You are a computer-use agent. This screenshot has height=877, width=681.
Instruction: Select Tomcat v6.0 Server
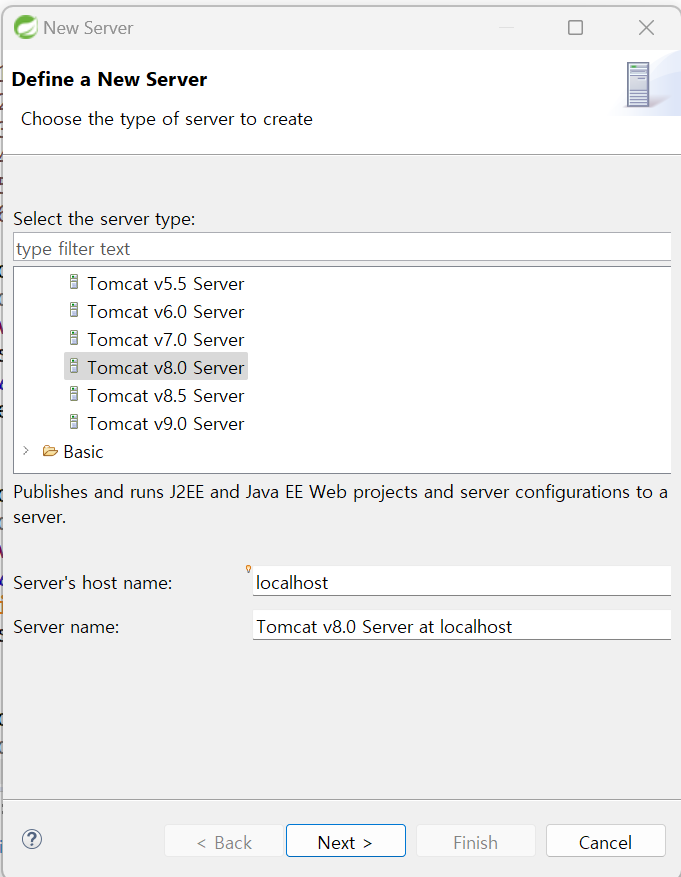click(x=165, y=312)
